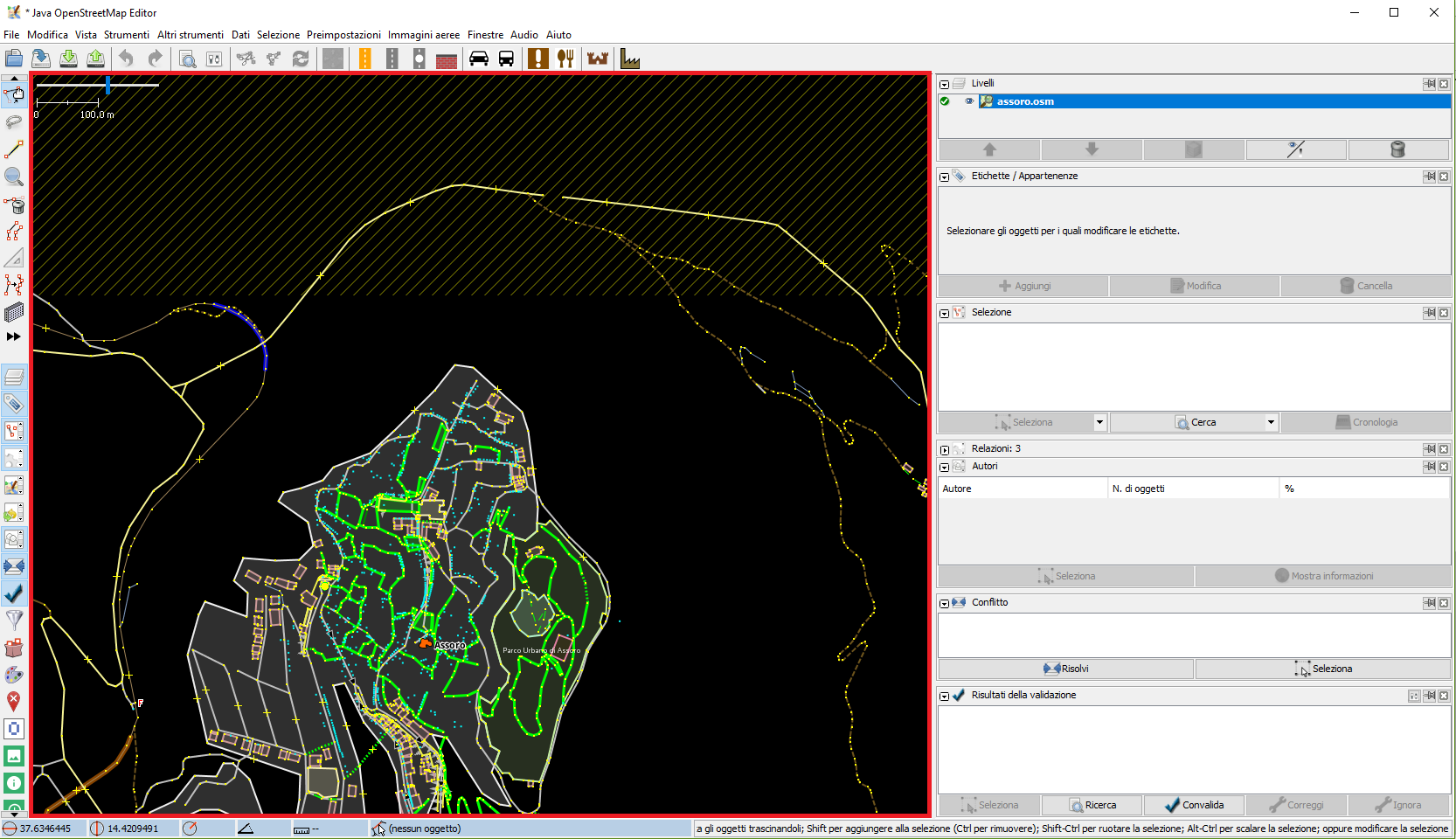Collapse the Conflitto panel
Image resolution: width=1456 pixels, height=839 pixels.
click(945, 603)
